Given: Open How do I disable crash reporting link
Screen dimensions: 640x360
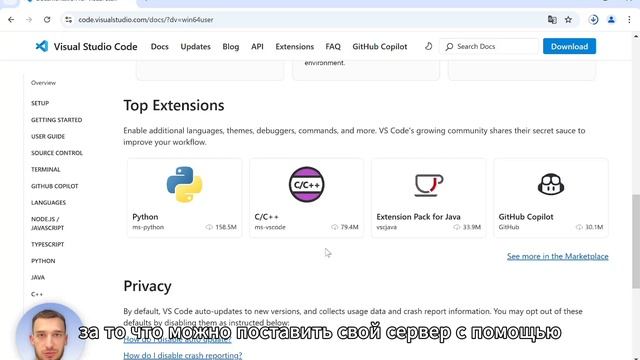Looking at the screenshot, I should (x=182, y=355).
